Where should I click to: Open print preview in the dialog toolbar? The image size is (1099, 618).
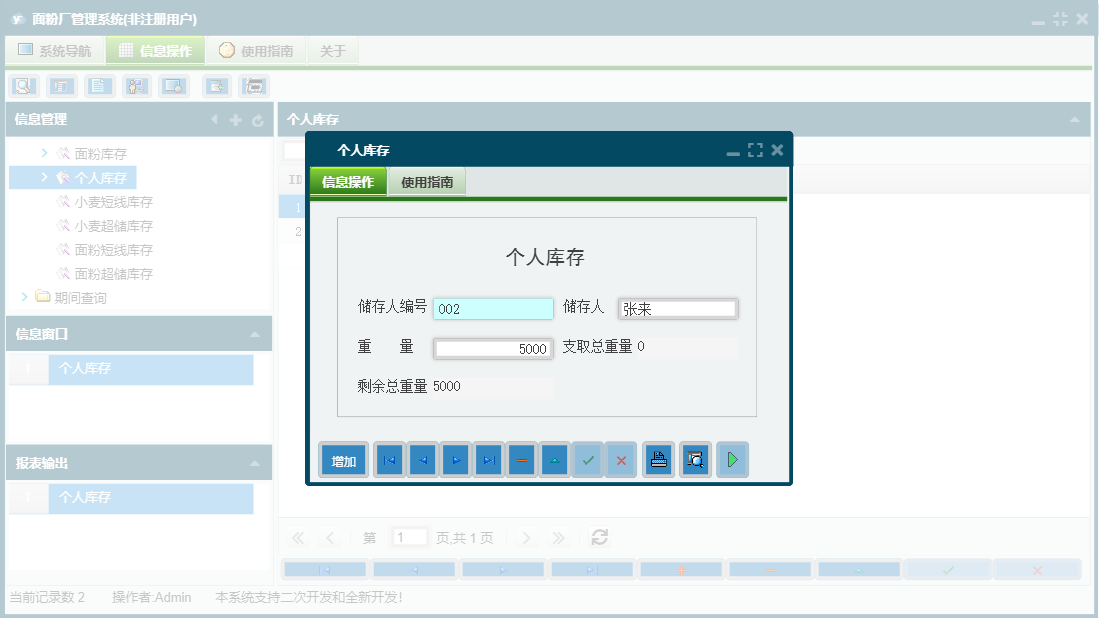tap(695, 459)
